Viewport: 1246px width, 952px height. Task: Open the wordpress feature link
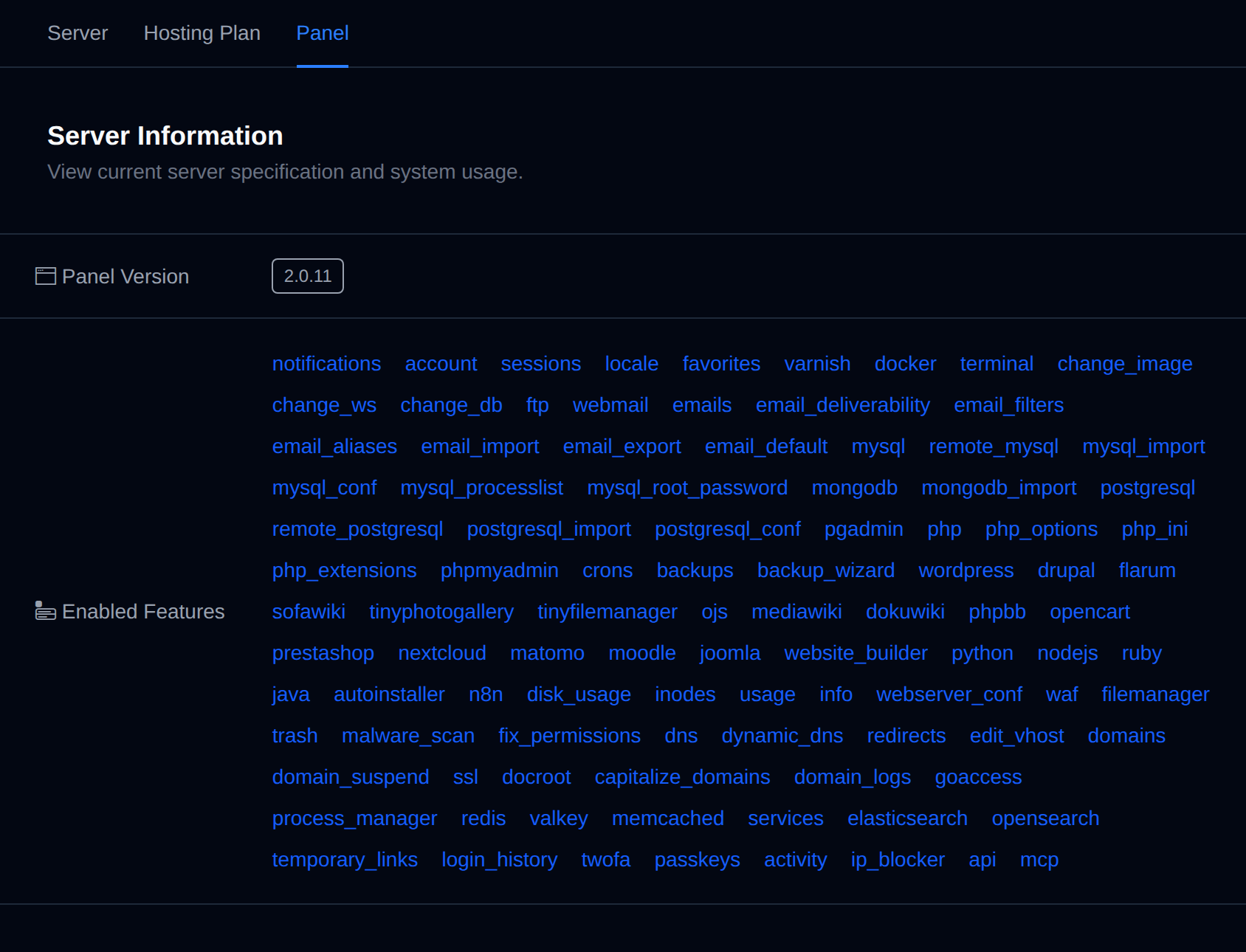coord(966,570)
